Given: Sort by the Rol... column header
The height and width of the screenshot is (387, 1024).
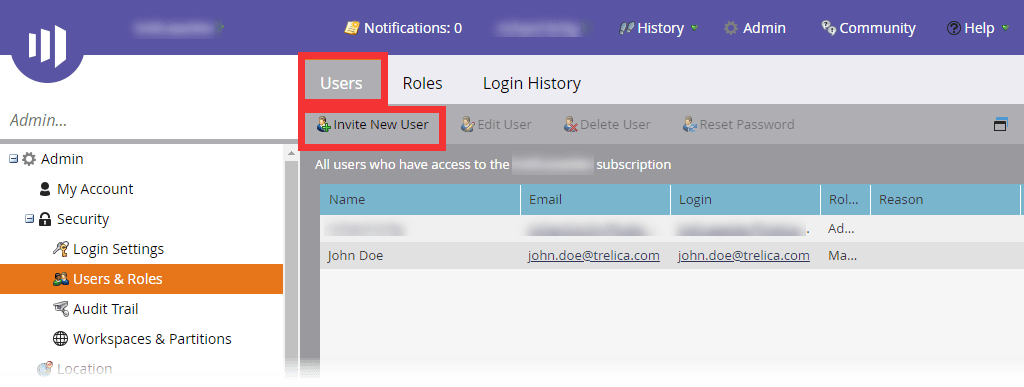Looking at the screenshot, I should (846, 200).
